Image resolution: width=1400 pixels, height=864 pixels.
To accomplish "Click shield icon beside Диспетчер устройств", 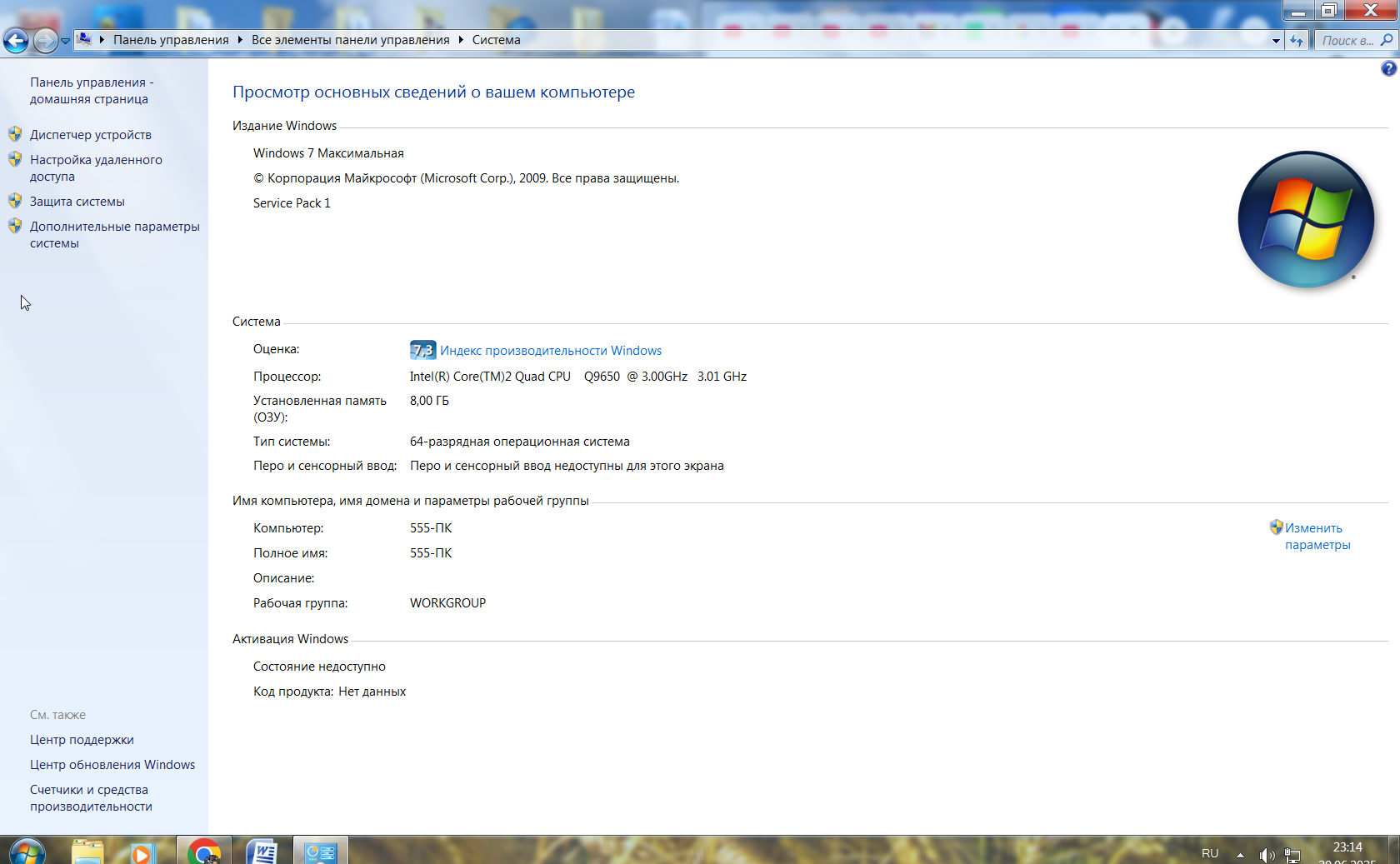I will [15, 133].
